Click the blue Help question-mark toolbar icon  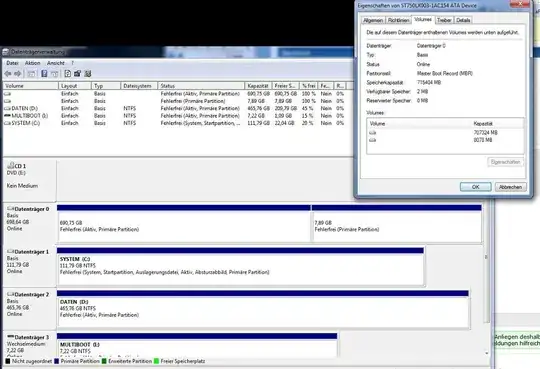(44, 74)
